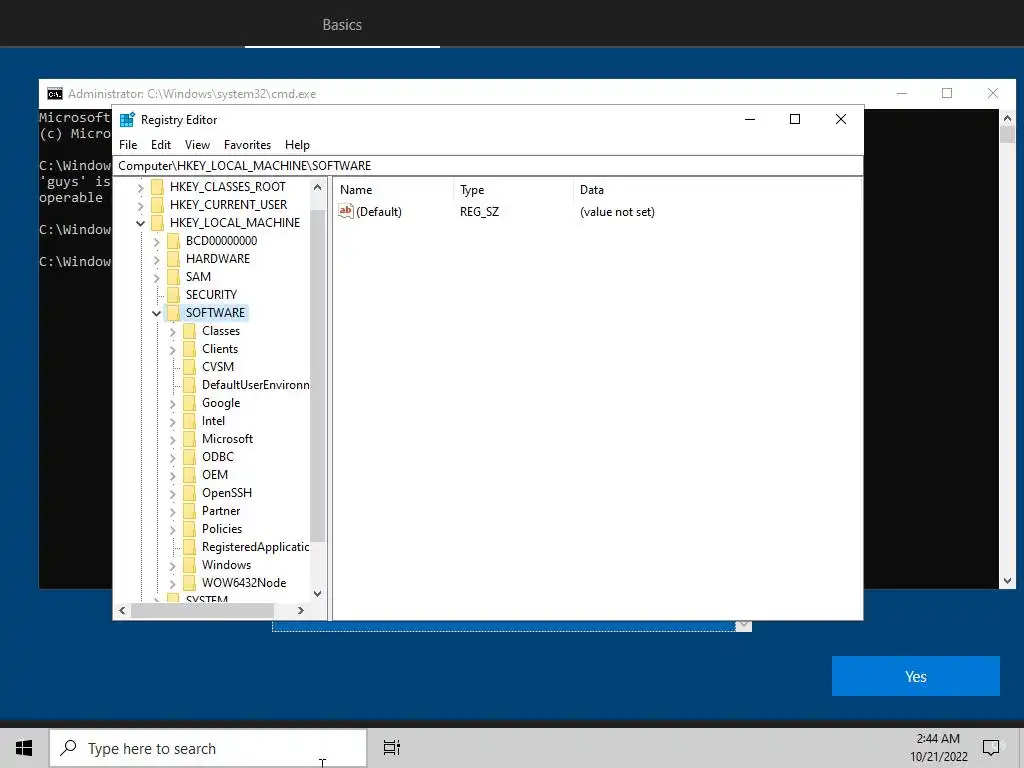Expand the HKEY_CLASSES_ROOT key
This screenshot has height=768, width=1024.
click(x=140, y=187)
